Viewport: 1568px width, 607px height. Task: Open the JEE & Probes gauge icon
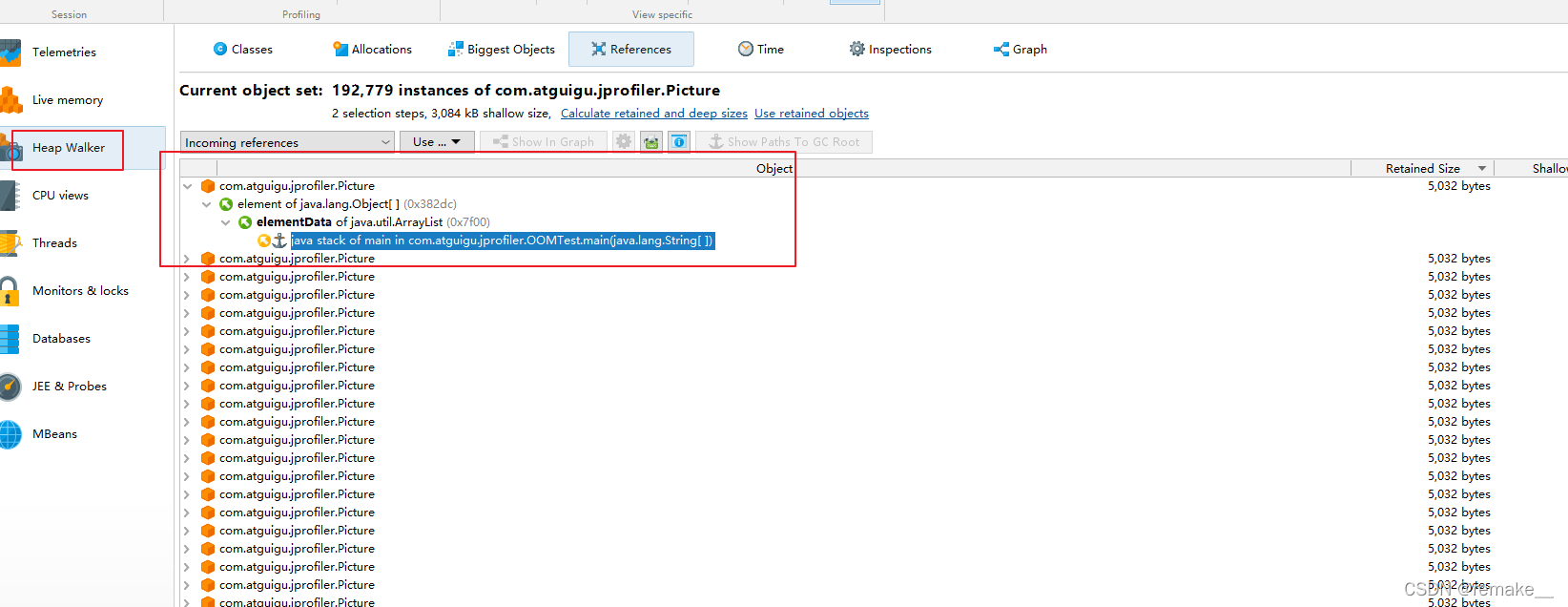click(x=10, y=387)
